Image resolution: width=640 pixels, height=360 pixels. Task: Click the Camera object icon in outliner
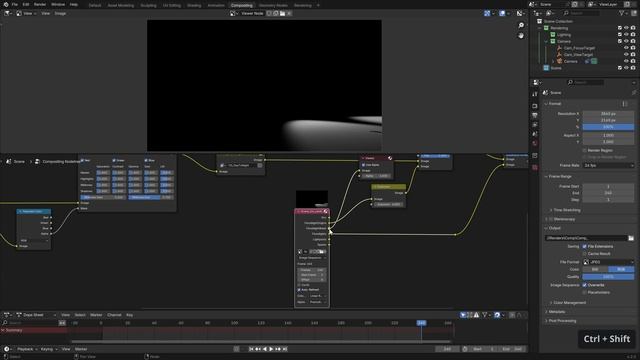click(560, 61)
